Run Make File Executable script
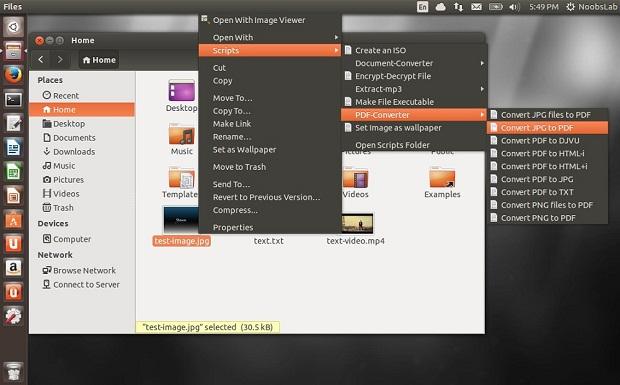 (x=414, y=102)
